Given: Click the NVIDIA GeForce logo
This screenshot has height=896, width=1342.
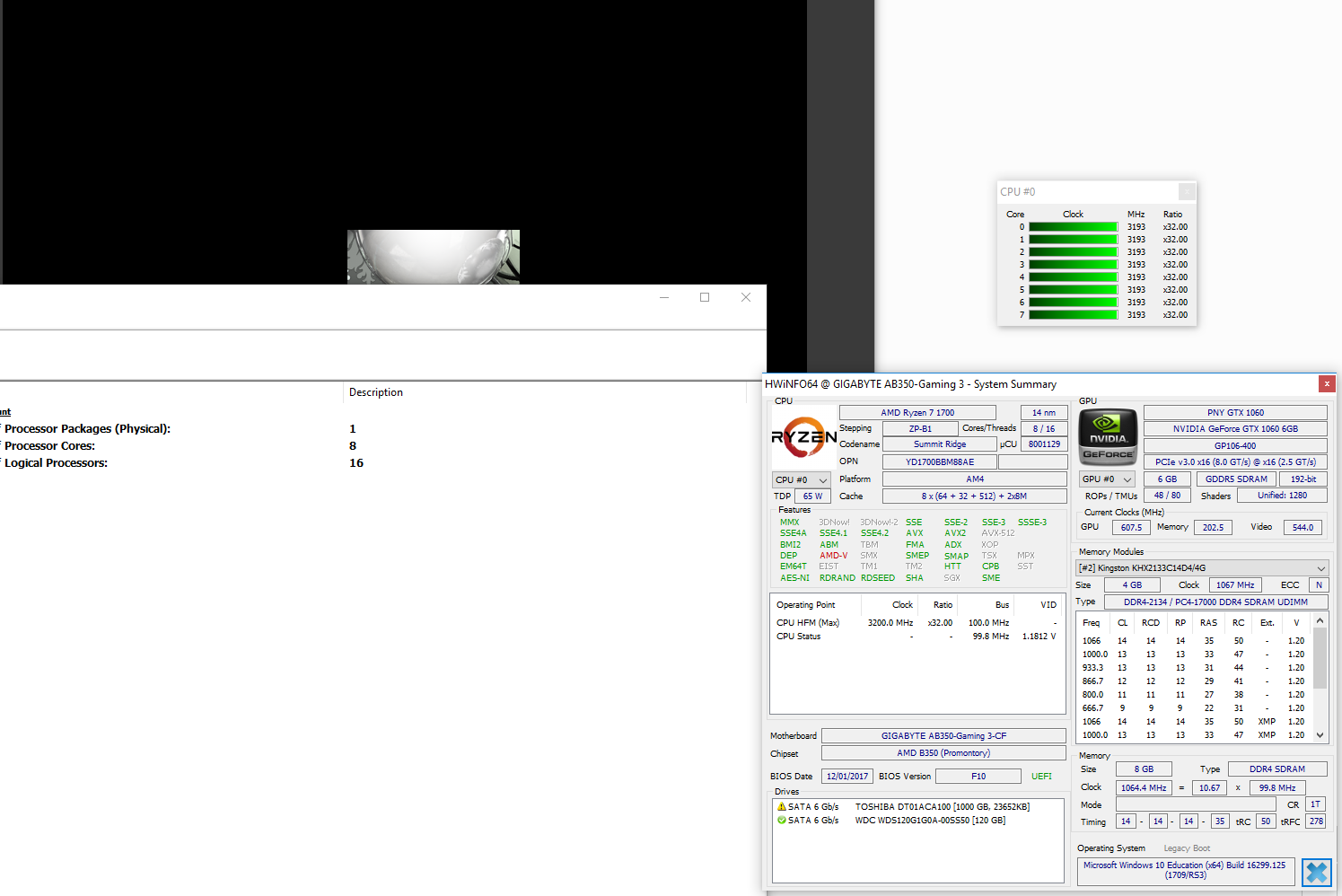Looking at the screenshot, I should coord(1108,436).
